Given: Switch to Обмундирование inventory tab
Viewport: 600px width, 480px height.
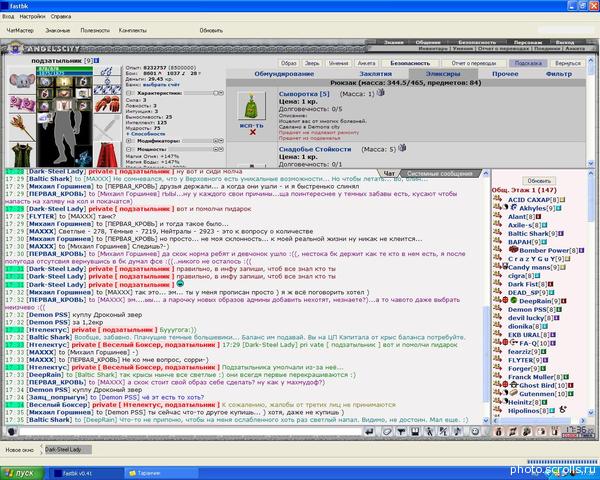Looking at the screenshot, I should (284, 74).
